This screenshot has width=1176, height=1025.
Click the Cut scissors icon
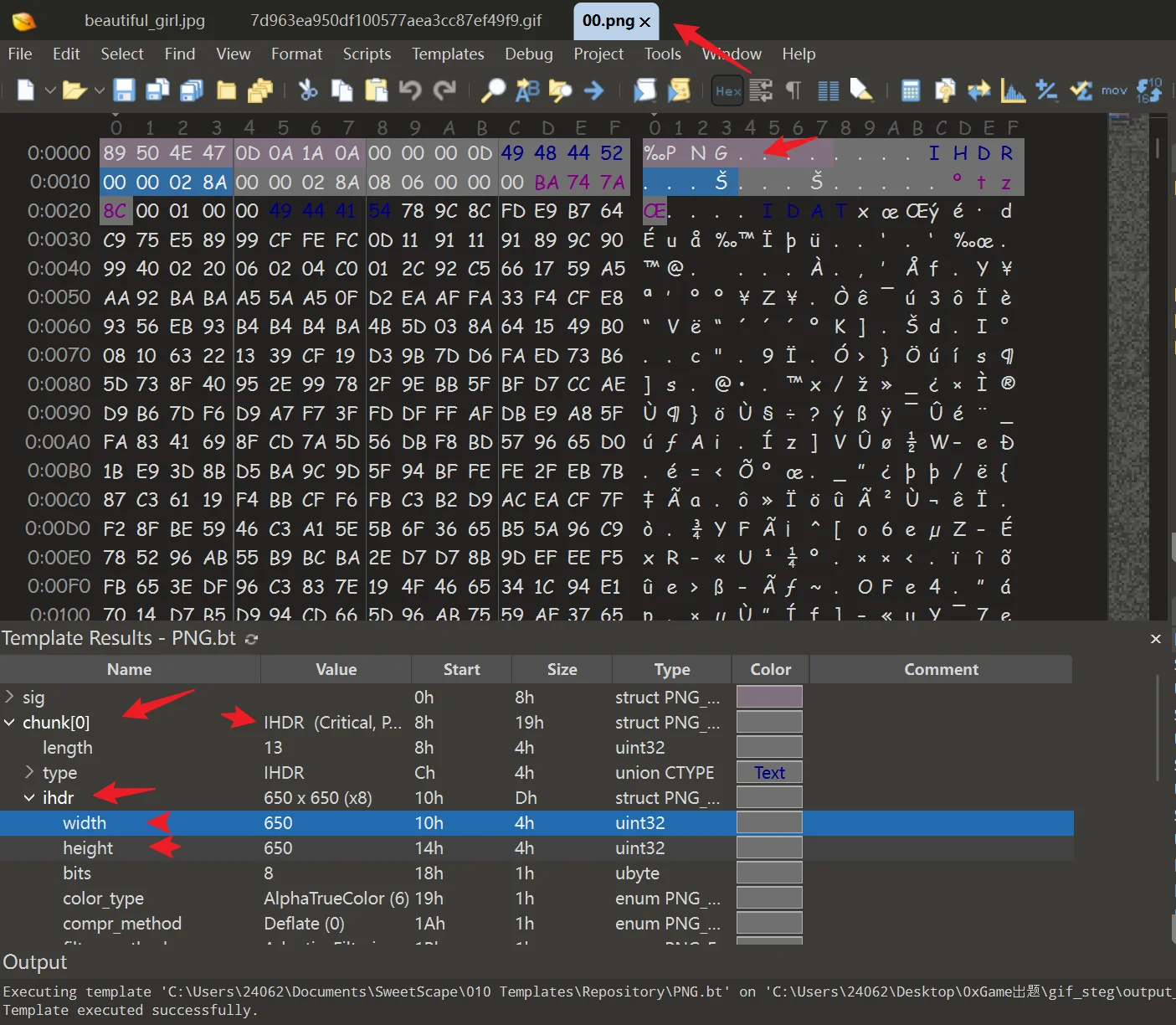click(308, 90)
